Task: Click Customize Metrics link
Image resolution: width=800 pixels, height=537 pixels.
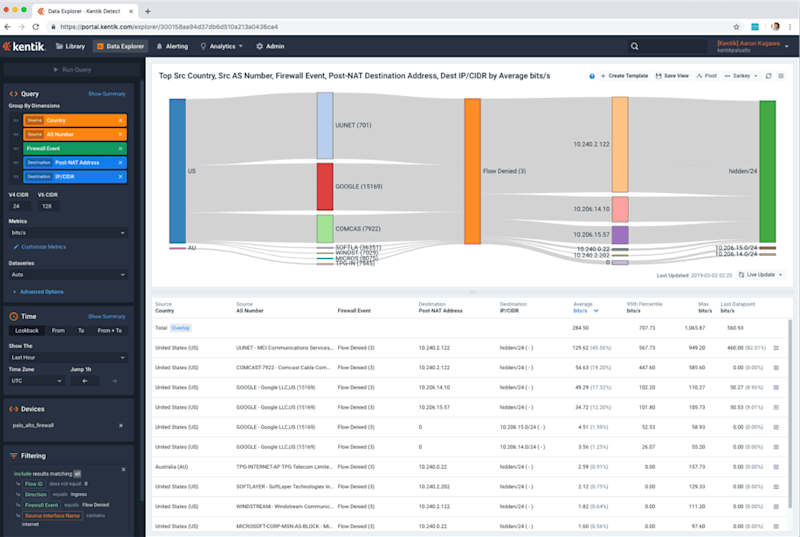Action: [x=40, y=247]
